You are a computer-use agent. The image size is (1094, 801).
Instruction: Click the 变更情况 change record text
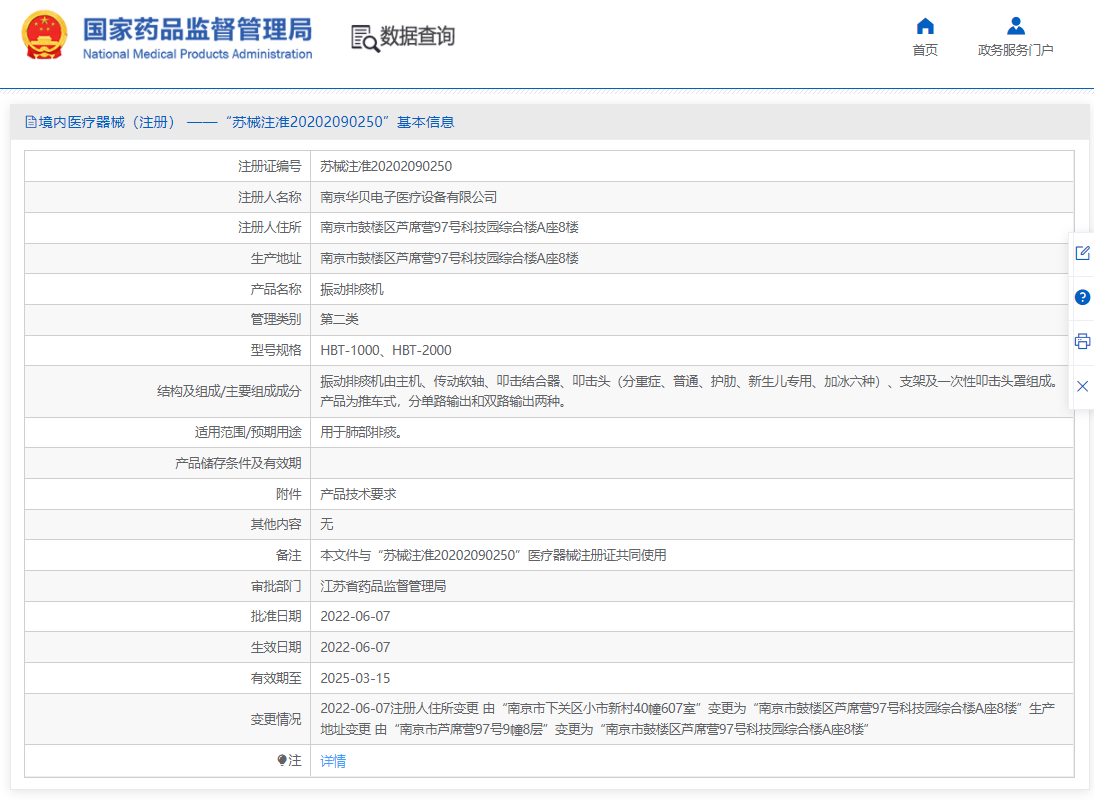coord(687,719)
